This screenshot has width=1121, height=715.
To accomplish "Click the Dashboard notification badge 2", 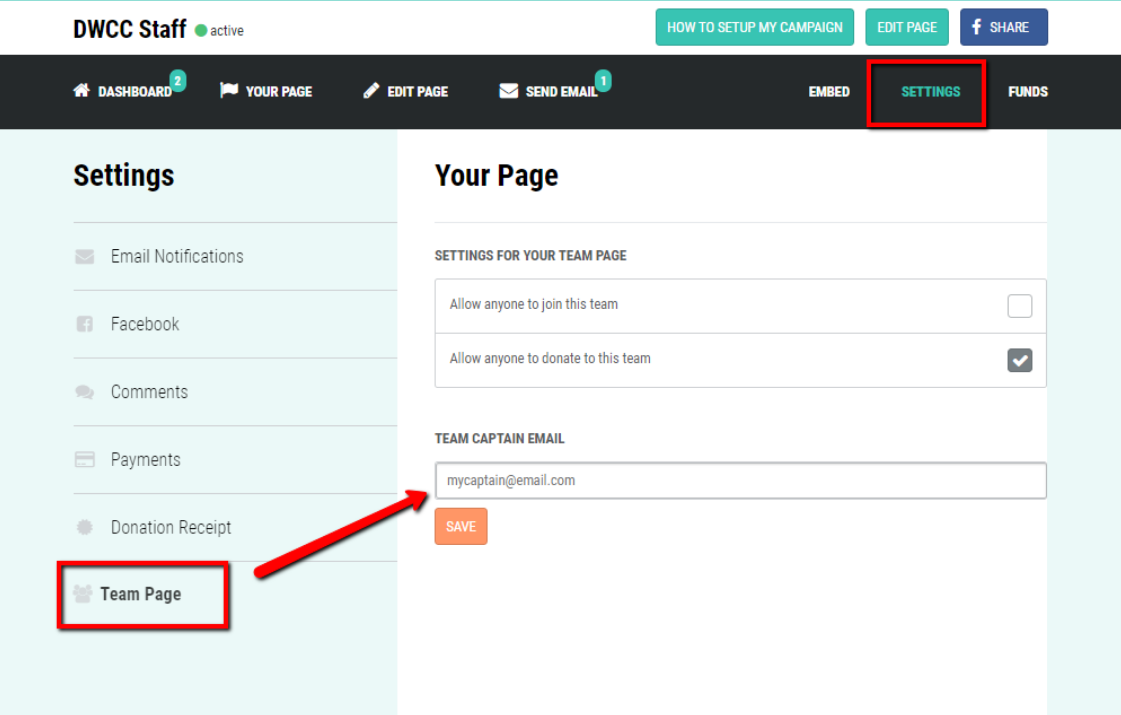I will point(177,80).
